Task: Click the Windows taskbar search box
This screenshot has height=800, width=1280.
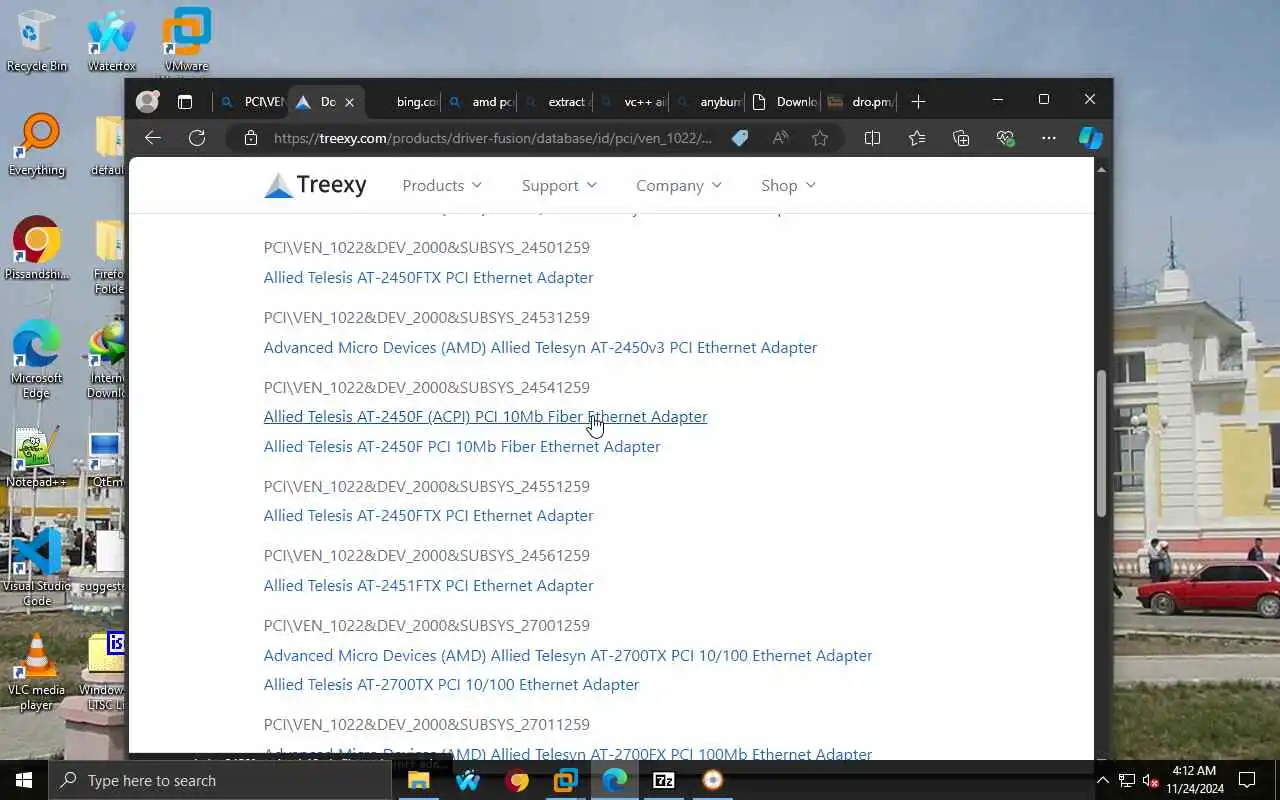Action: (x=220, y=780)
